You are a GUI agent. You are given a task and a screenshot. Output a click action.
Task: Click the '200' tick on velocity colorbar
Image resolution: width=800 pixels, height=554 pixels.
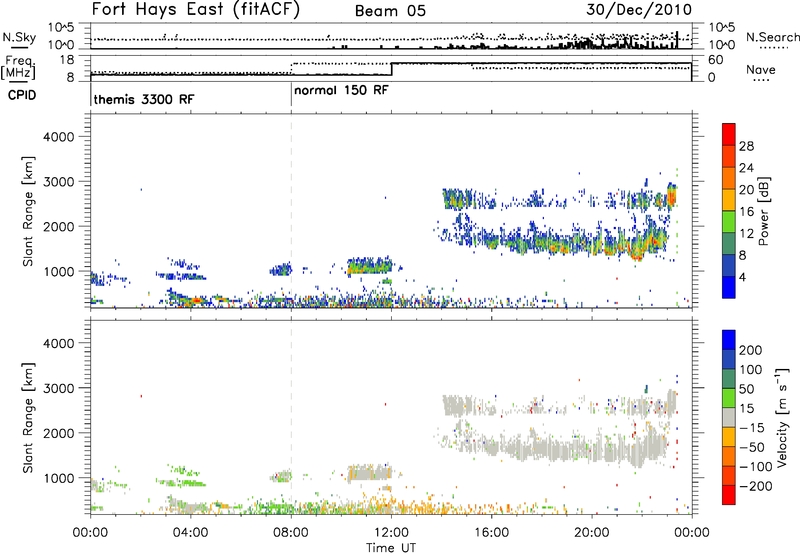751,350
